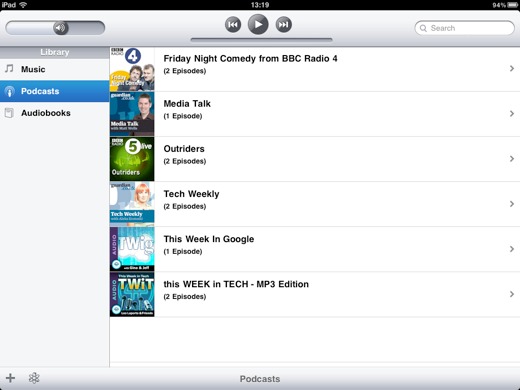Click the playback progress bar

coord(261,40)
